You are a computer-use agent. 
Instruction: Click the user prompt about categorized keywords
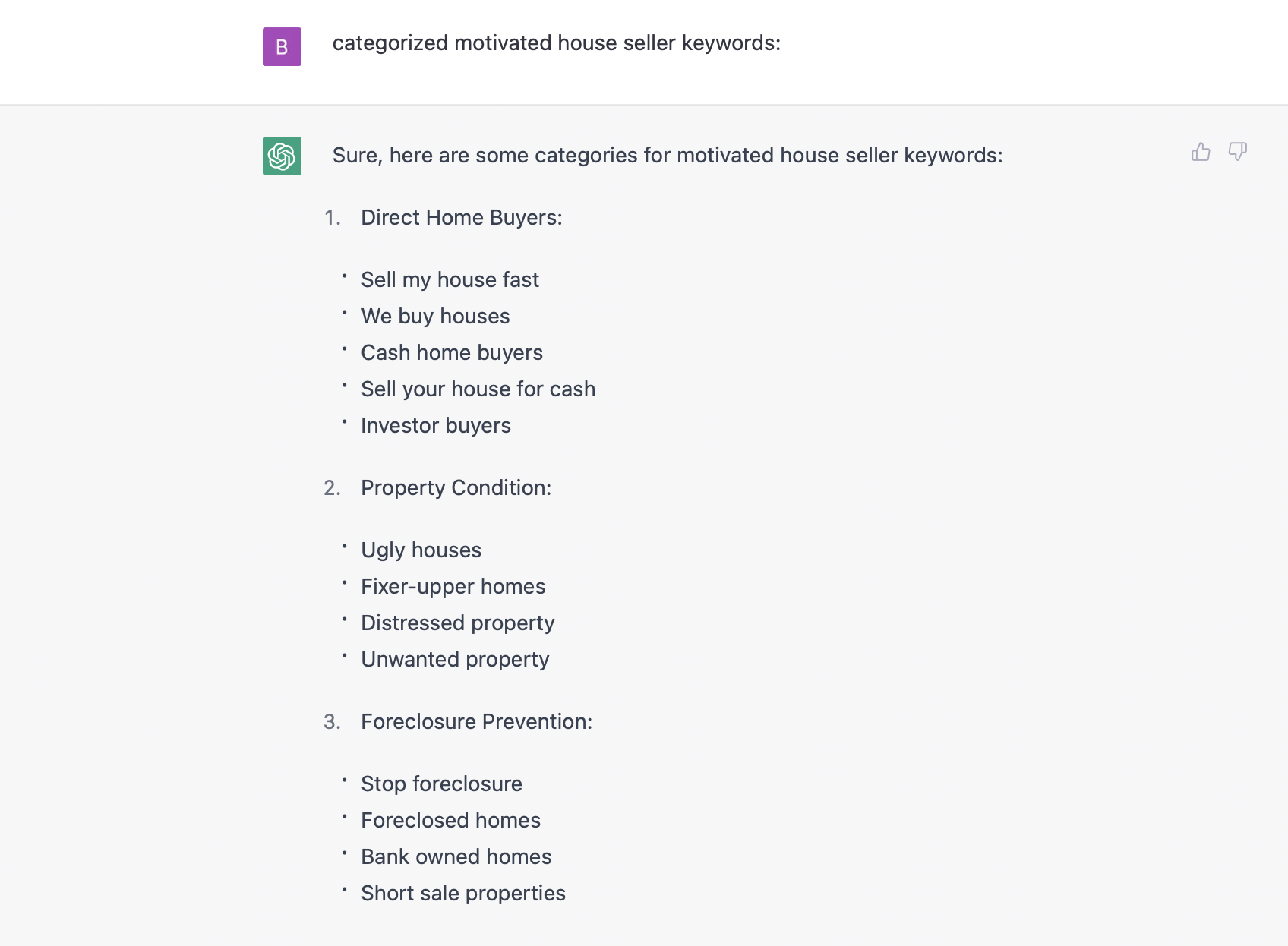pos(556,43)
